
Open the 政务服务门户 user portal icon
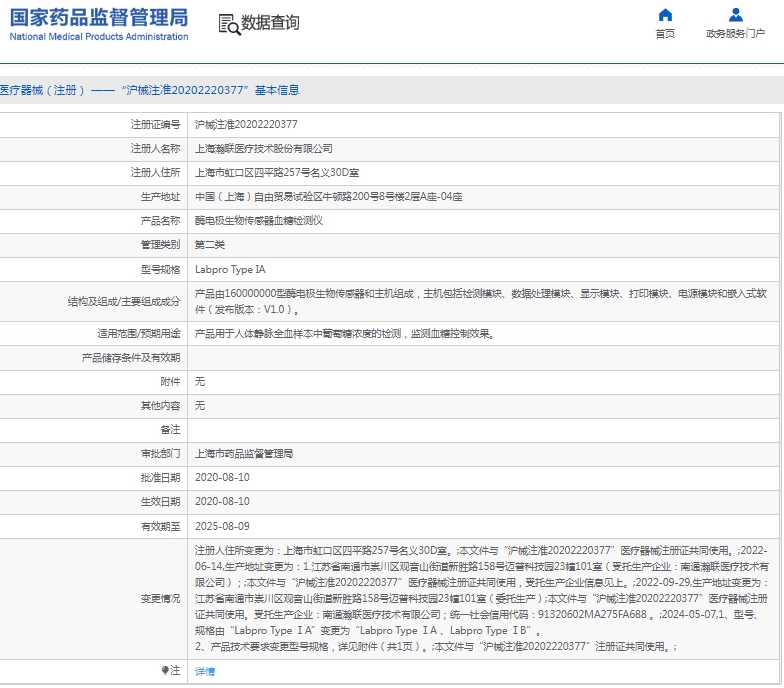click(736, 15)
